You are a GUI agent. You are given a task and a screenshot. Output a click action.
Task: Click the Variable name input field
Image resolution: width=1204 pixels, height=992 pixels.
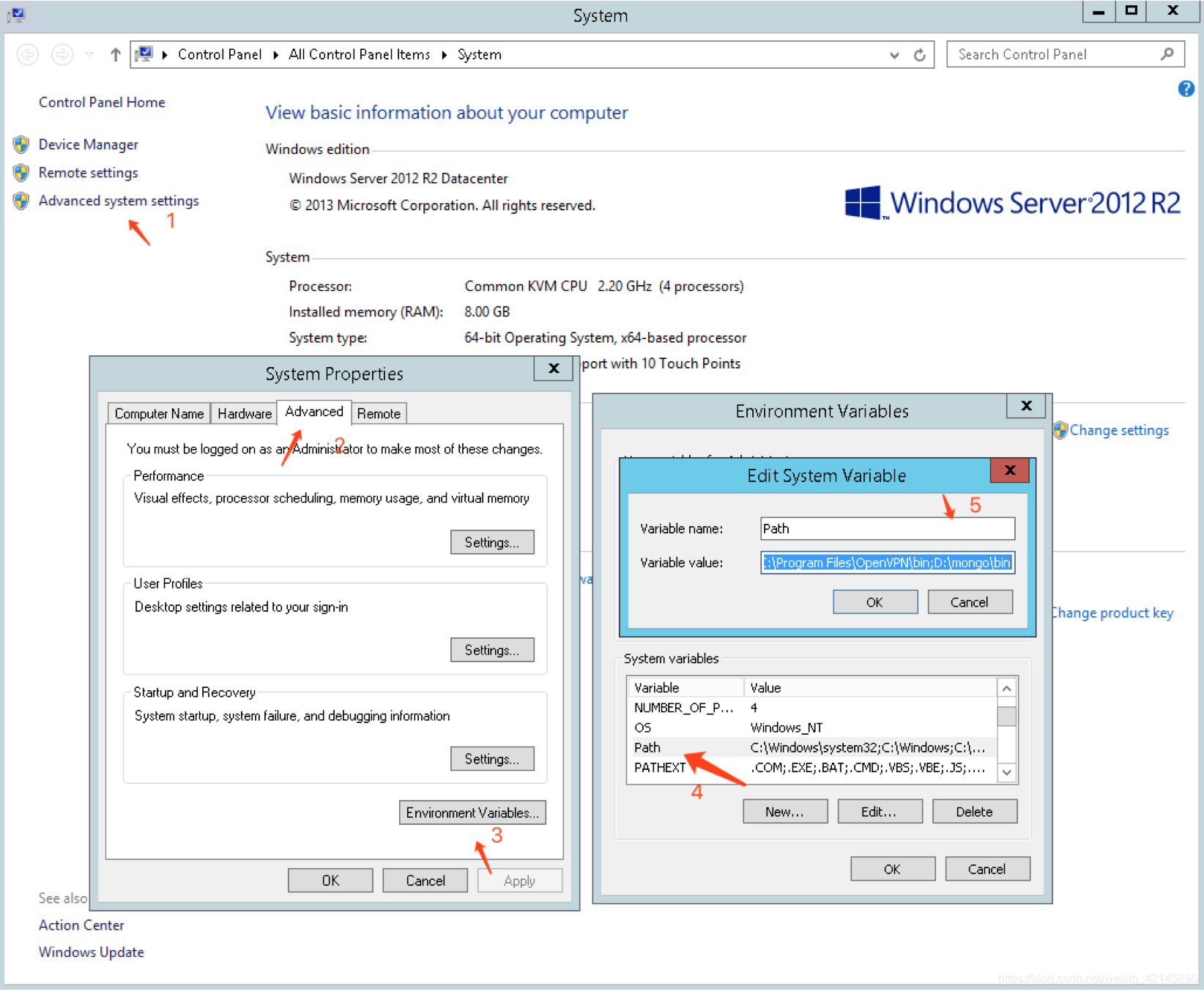coord(888,529)
